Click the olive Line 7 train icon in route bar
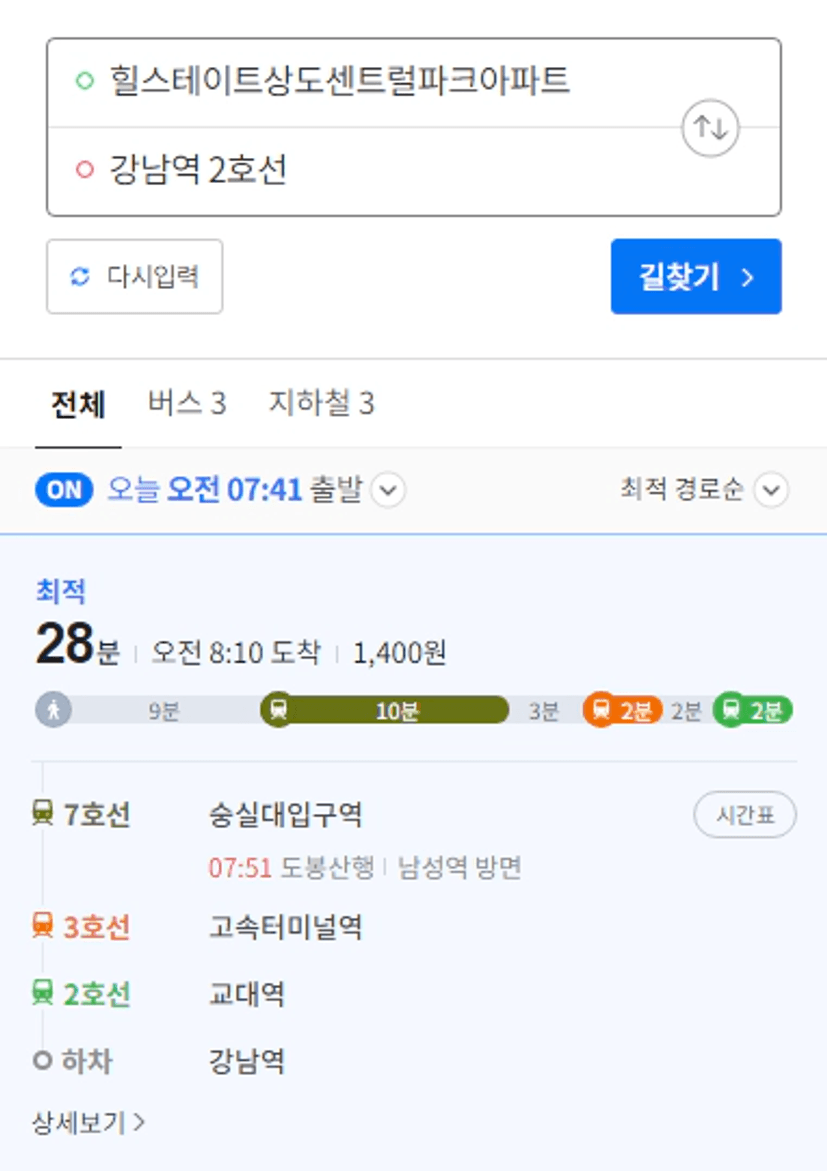The image size is (827, 1171). click(279, 709)
